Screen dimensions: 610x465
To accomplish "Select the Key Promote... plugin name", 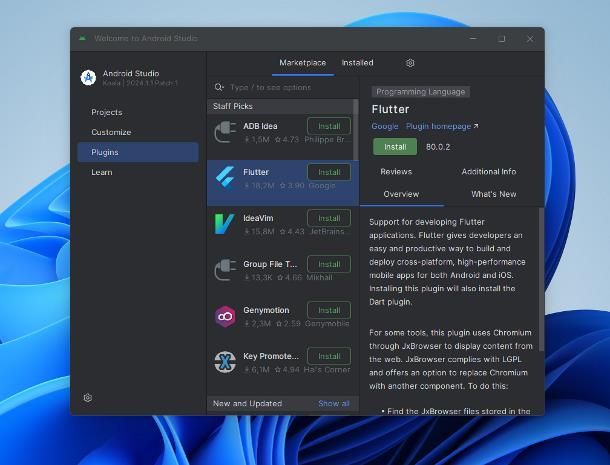I will tap(271, 356).
